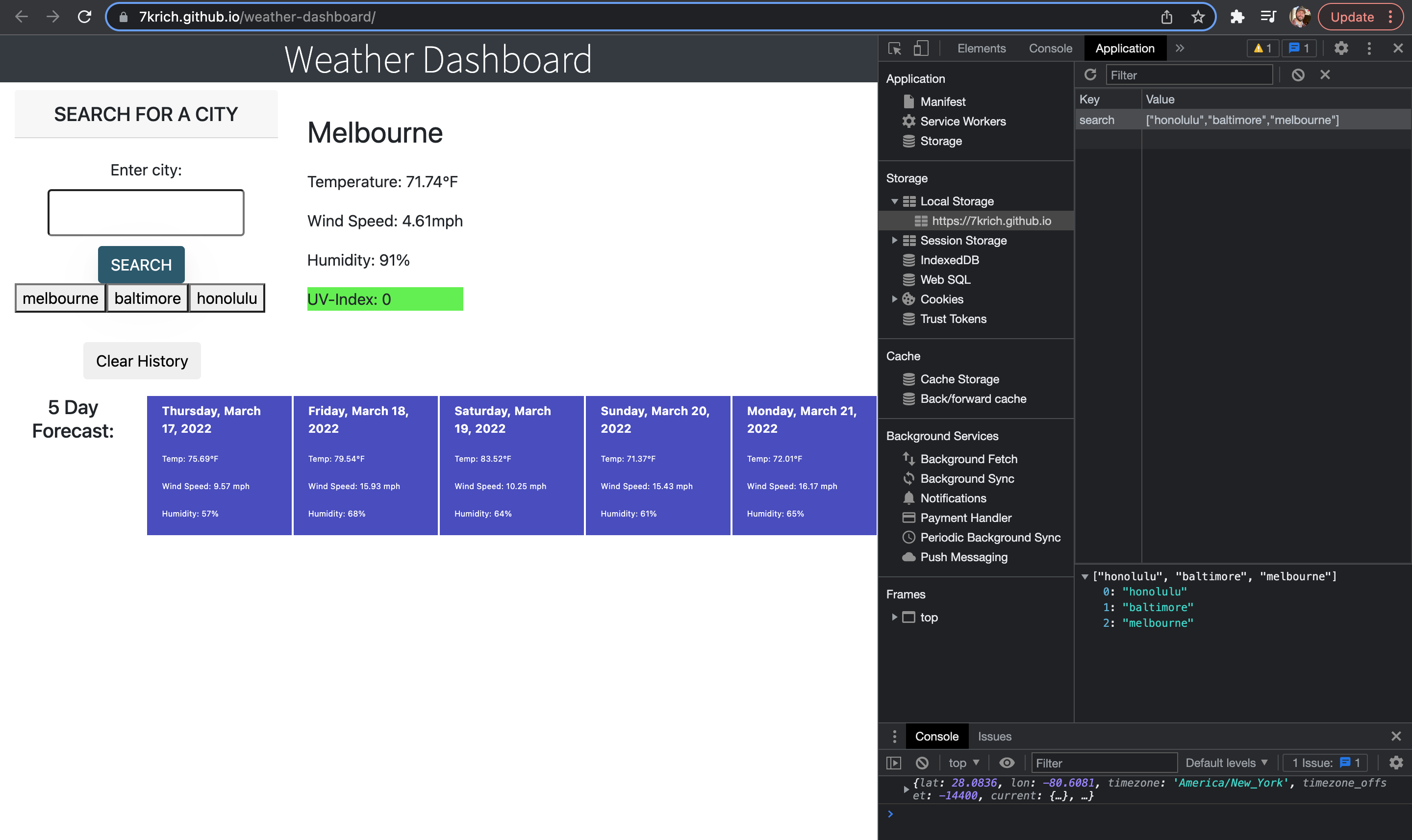The image size is (1412, 840).
Task: Click the warnings count badge
Action: 1262,48
